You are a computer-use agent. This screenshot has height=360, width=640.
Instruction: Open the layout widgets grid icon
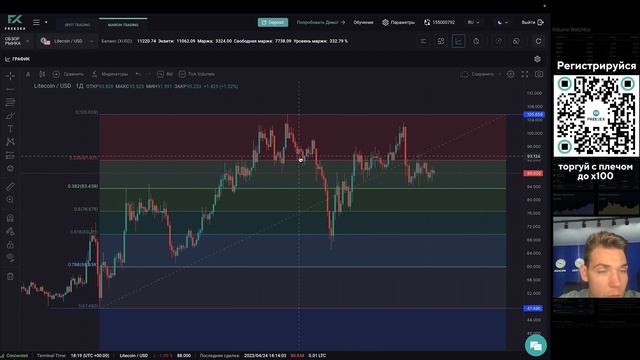(x=441, y=41)
